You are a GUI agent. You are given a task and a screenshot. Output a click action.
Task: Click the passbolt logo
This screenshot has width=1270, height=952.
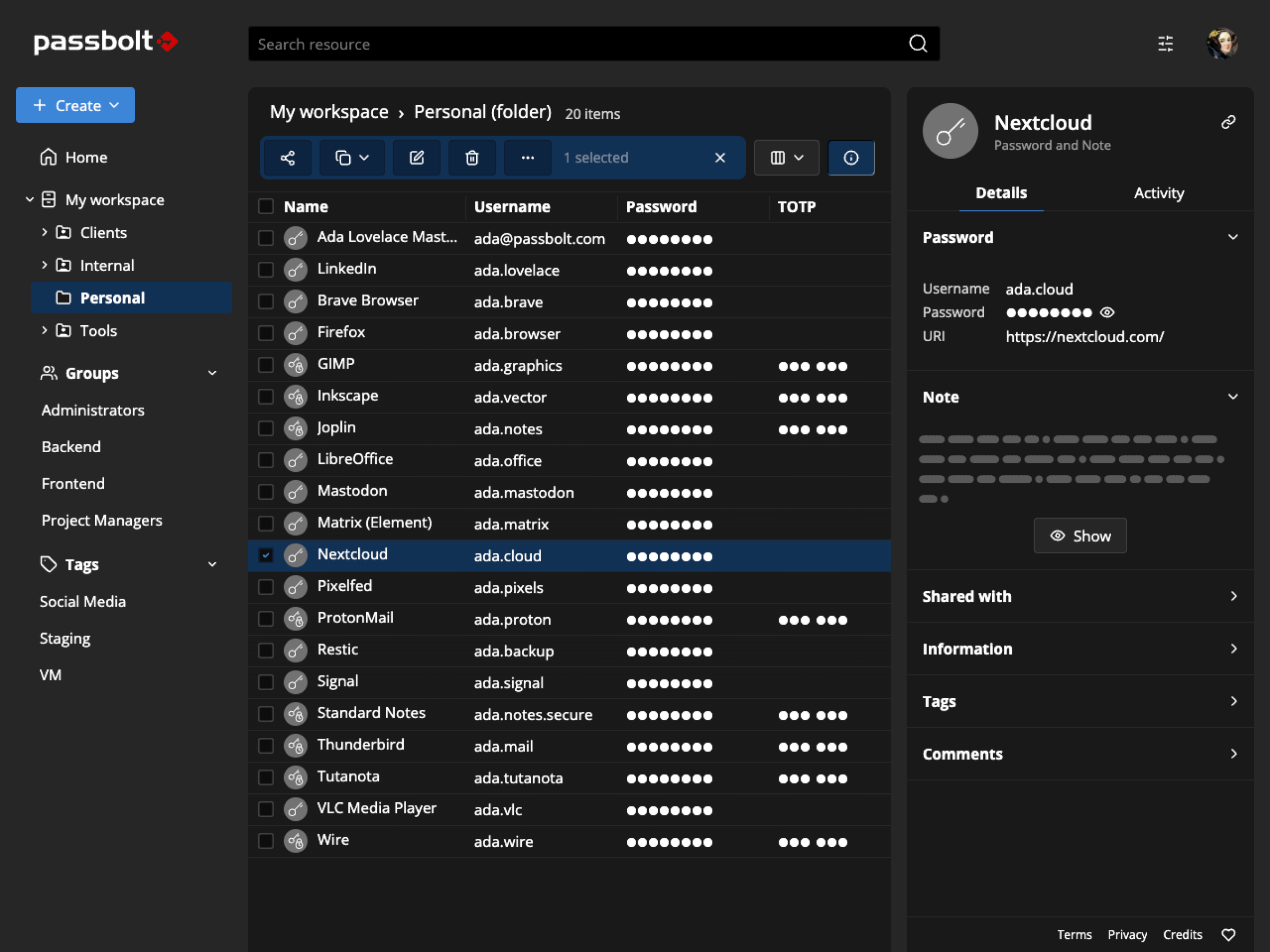point(105,41)
